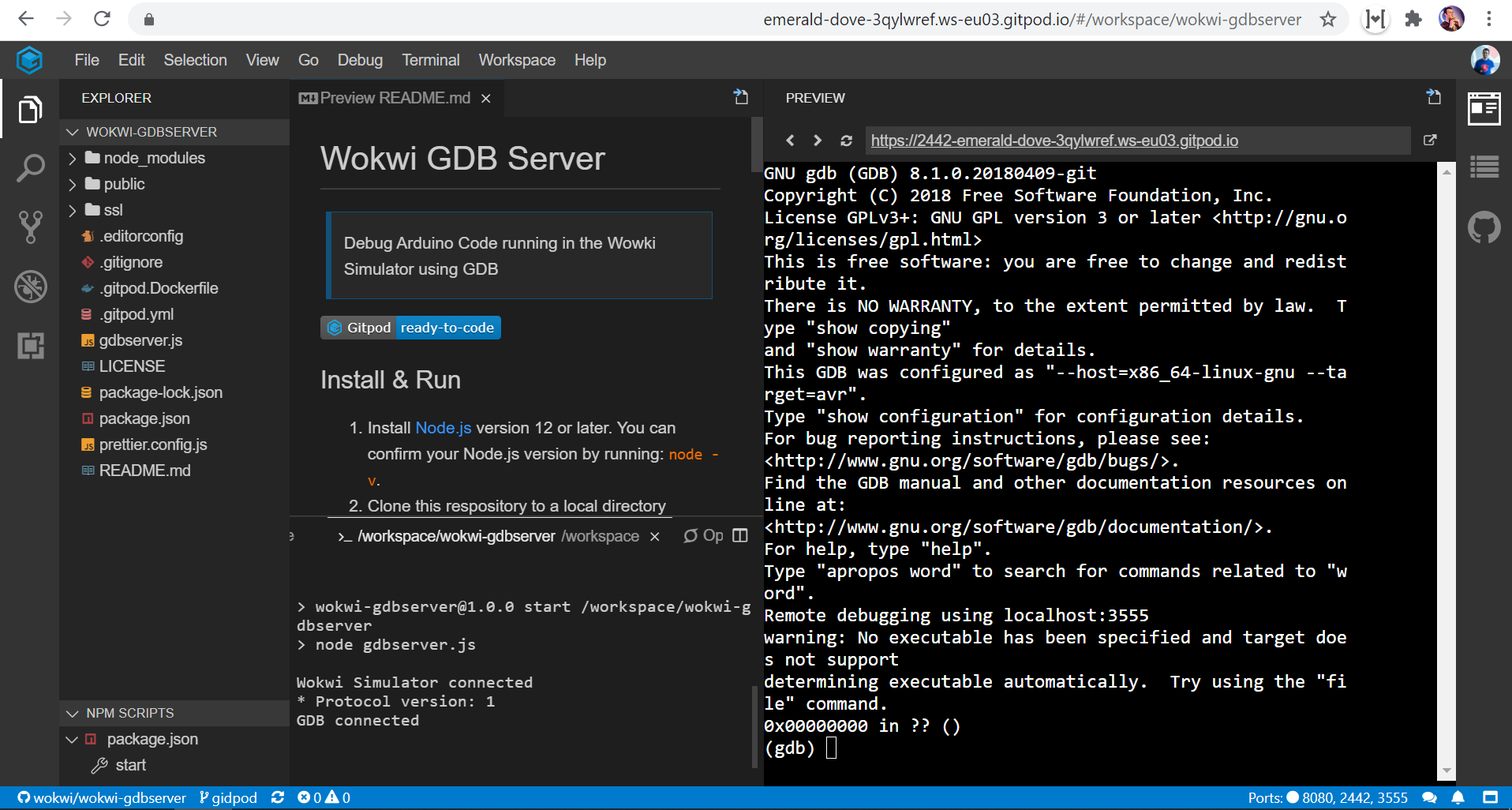Switch branch via gidpod in status bar
The image size is (1512, 810).
228,797
